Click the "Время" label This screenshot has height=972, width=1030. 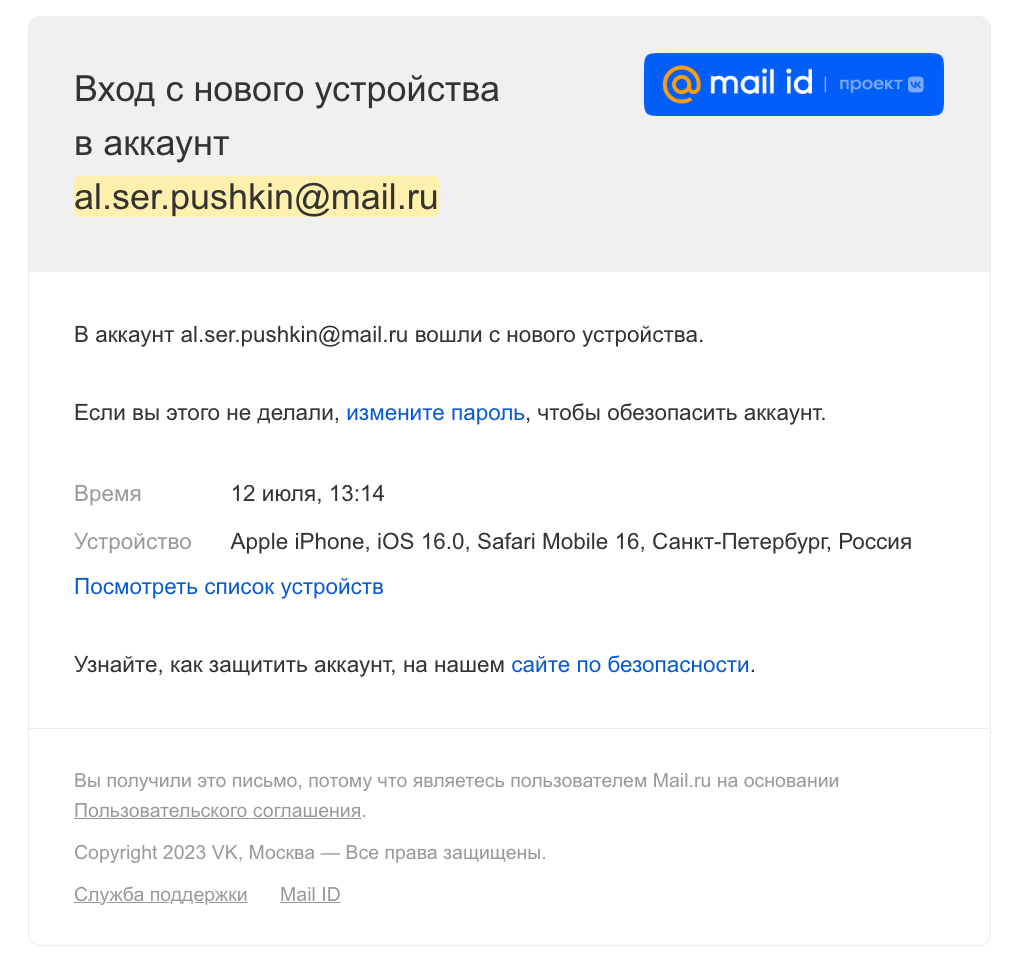coord(108,494)
